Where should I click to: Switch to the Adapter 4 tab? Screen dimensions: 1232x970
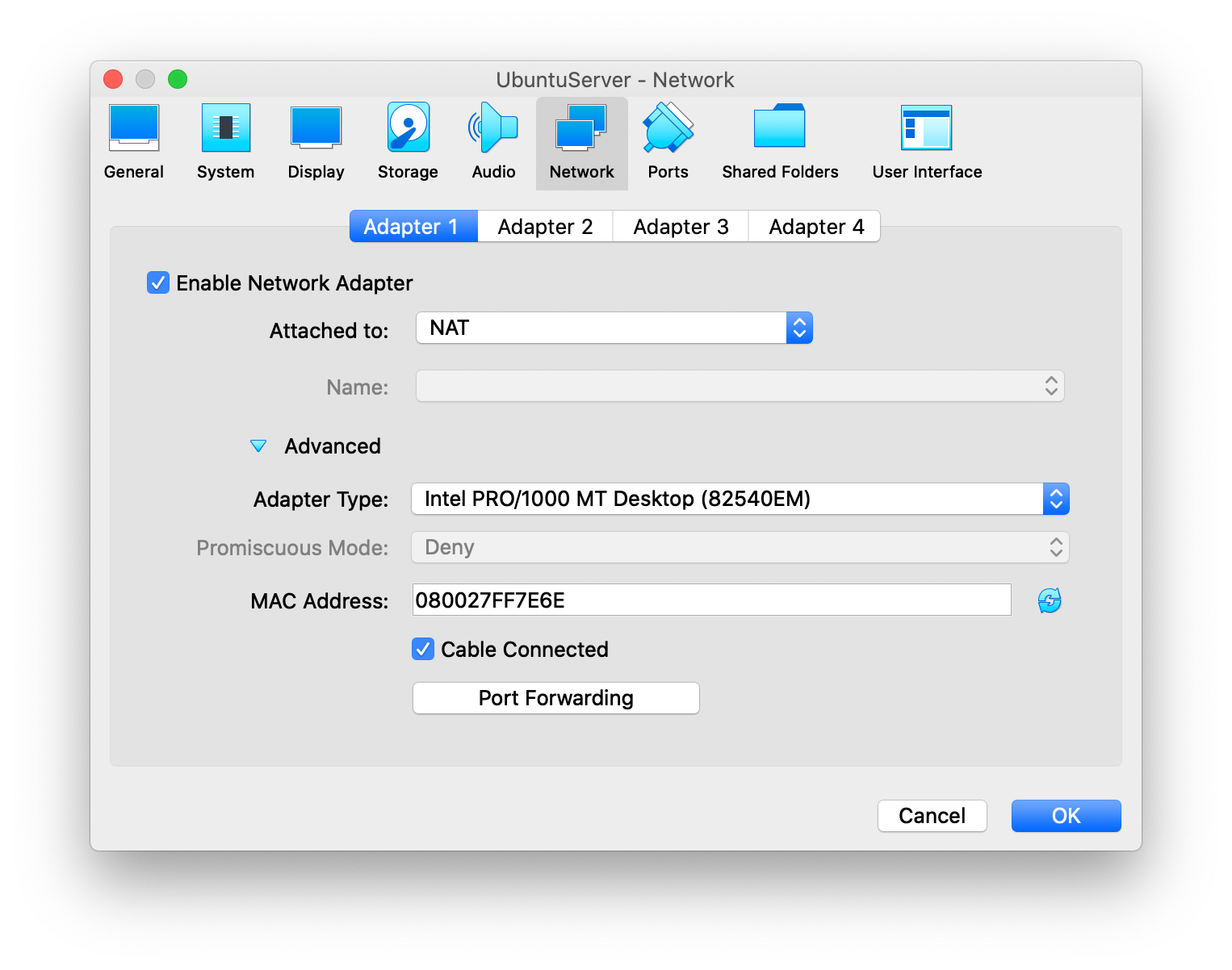(x=815, y=227)
